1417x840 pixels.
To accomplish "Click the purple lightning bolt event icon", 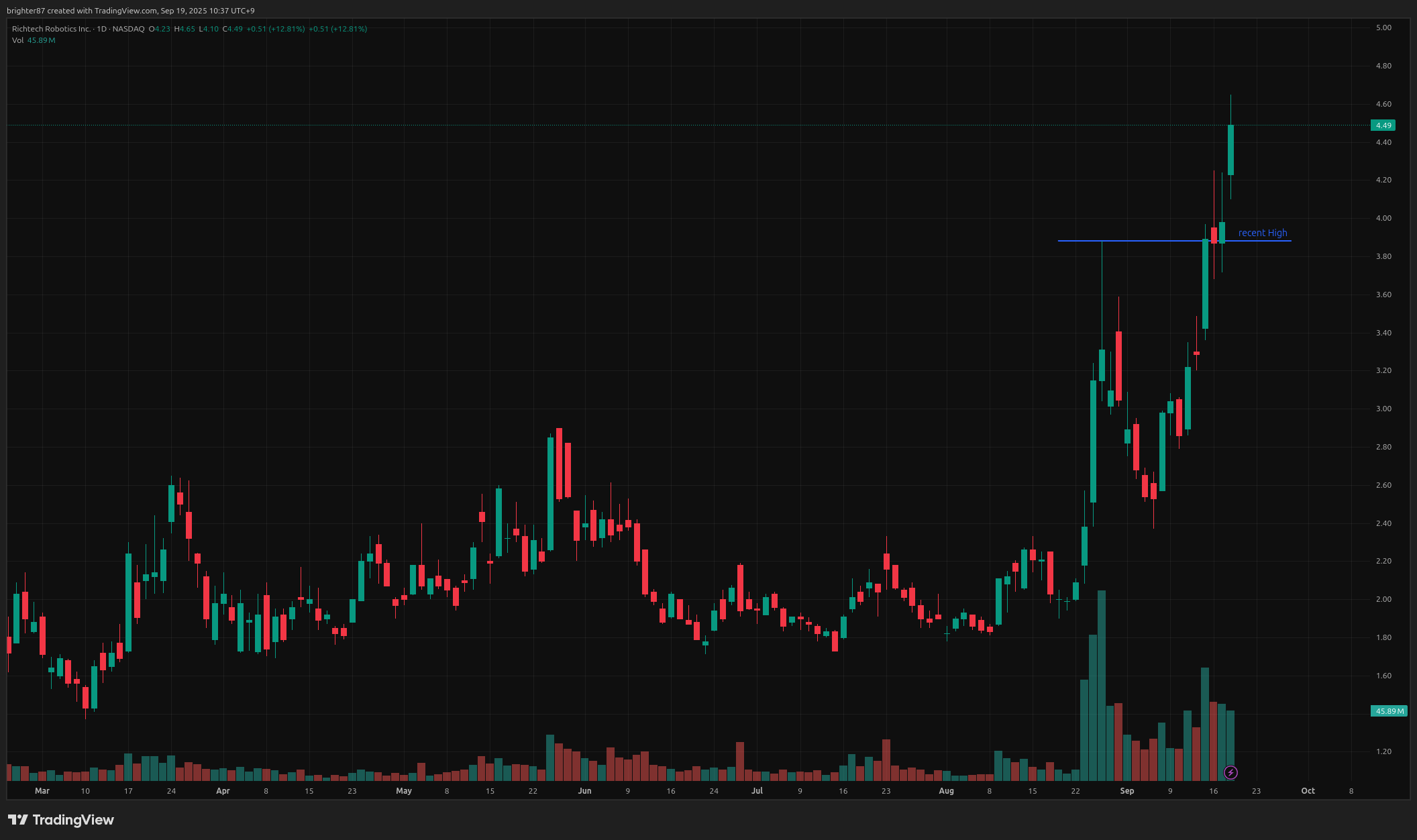I will click(1230, 773).
